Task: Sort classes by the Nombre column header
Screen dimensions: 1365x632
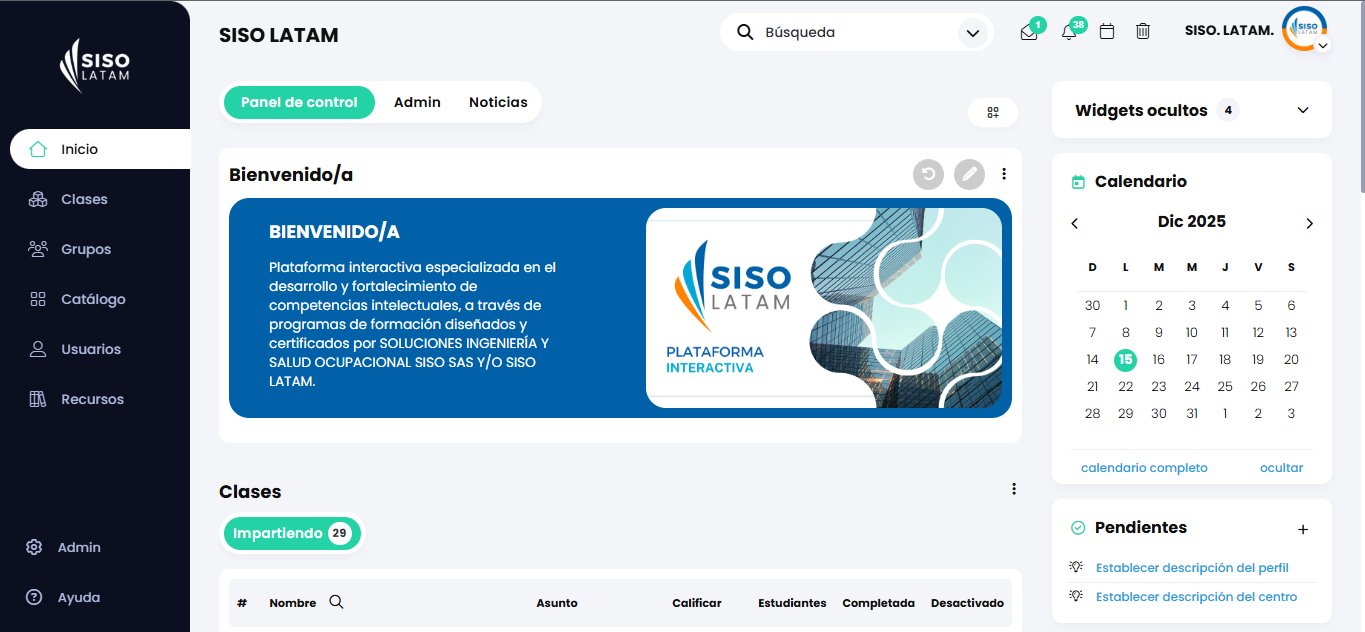Action: (292, 603)
